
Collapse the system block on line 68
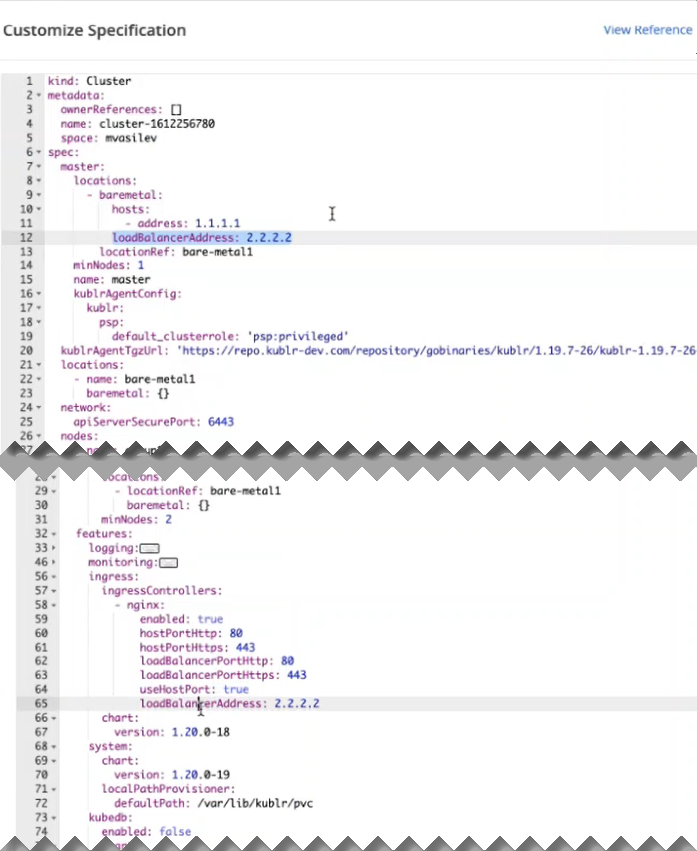53,747
